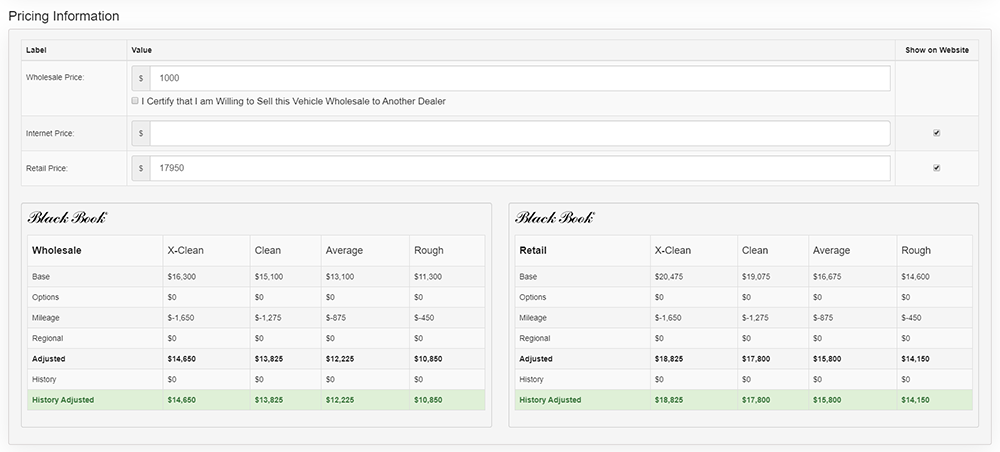Image resolution: width=1000 pixels, height=452 pixels.
Task: Click Wholesale Adjusted X-Clean $14,650
Action: (182, 359)
